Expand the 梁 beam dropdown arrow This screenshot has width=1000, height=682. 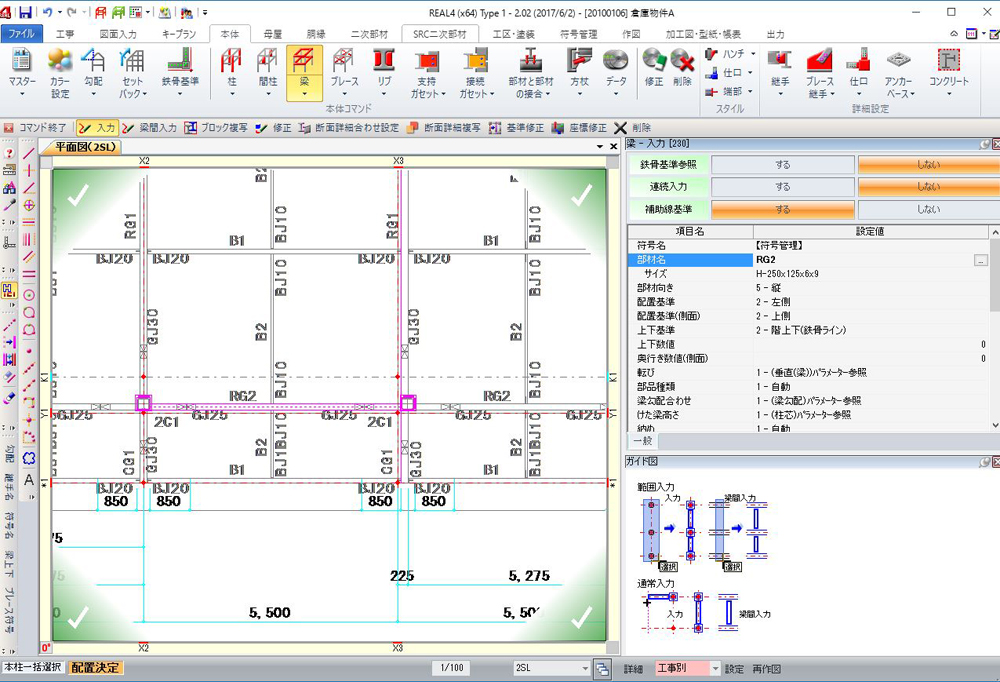pyautogui.click(x=303, y=94)
